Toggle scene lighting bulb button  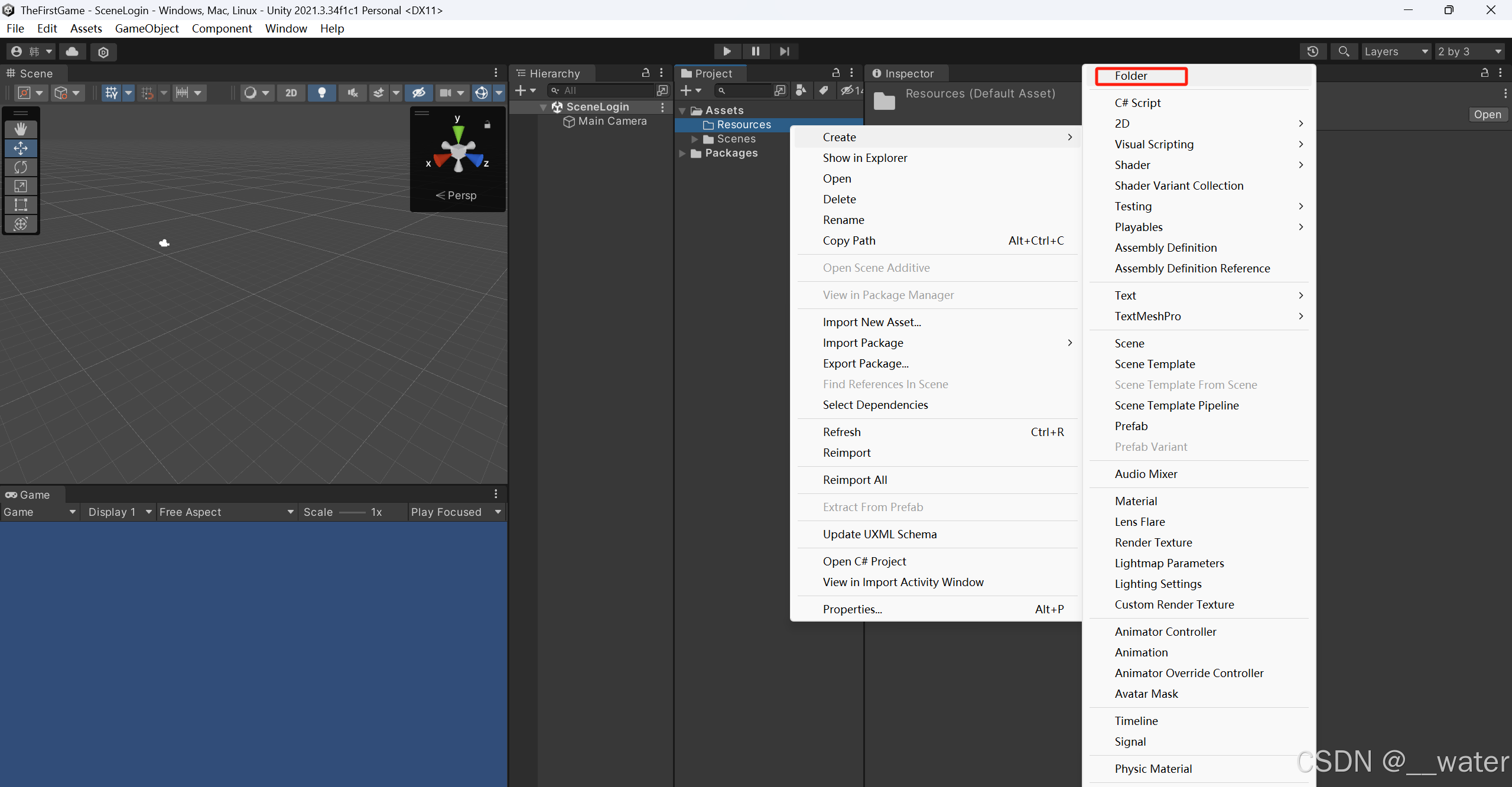click(x=322, y=93)
